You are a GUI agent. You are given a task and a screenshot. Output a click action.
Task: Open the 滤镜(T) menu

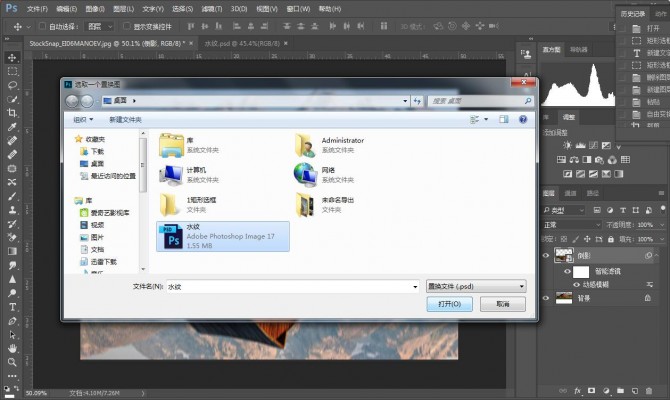tap(212, 9)
